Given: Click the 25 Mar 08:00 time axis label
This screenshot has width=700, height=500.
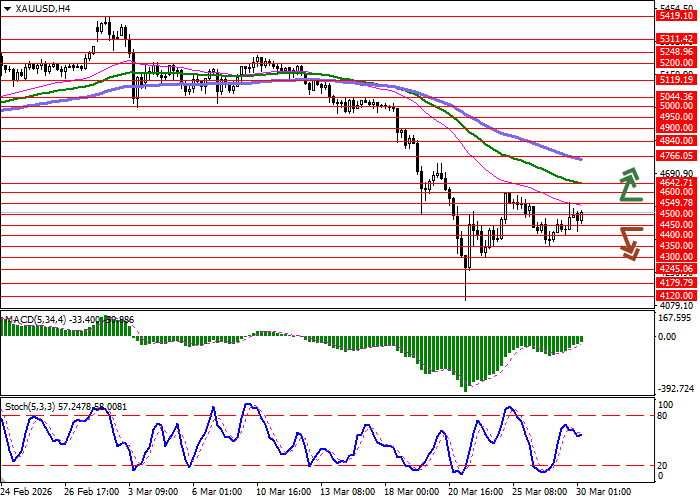Looking at the screenshot, I should (540, 492).
